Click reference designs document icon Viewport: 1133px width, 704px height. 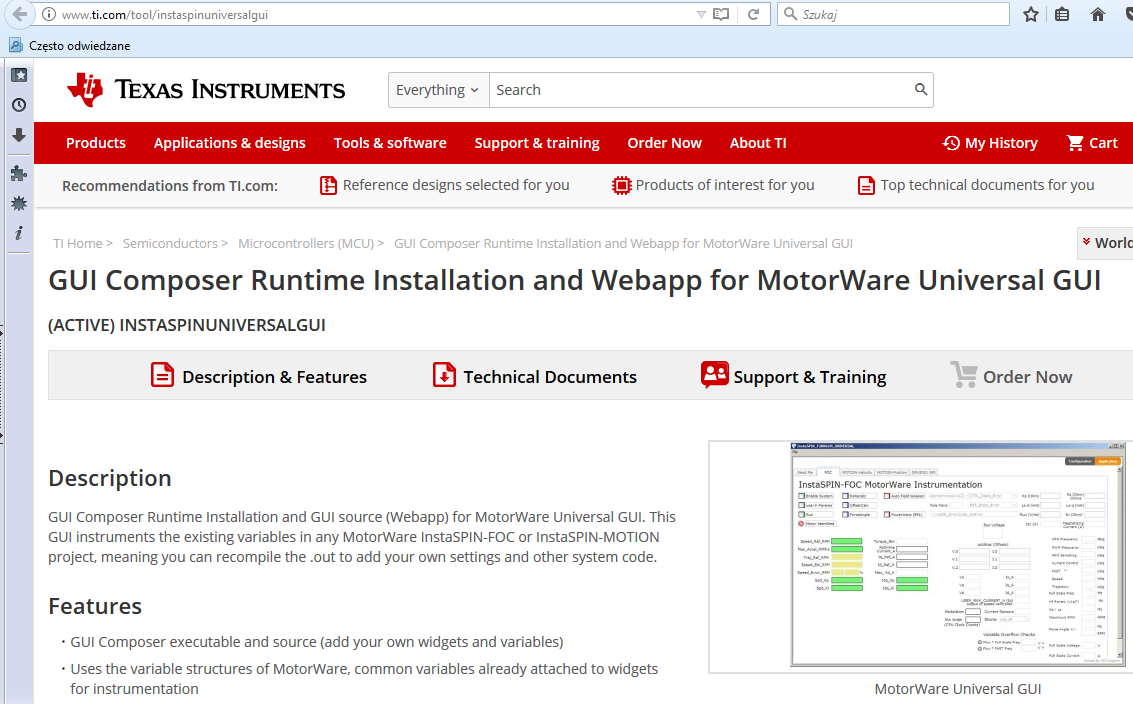pyautogui.click(x=328, y=186)
